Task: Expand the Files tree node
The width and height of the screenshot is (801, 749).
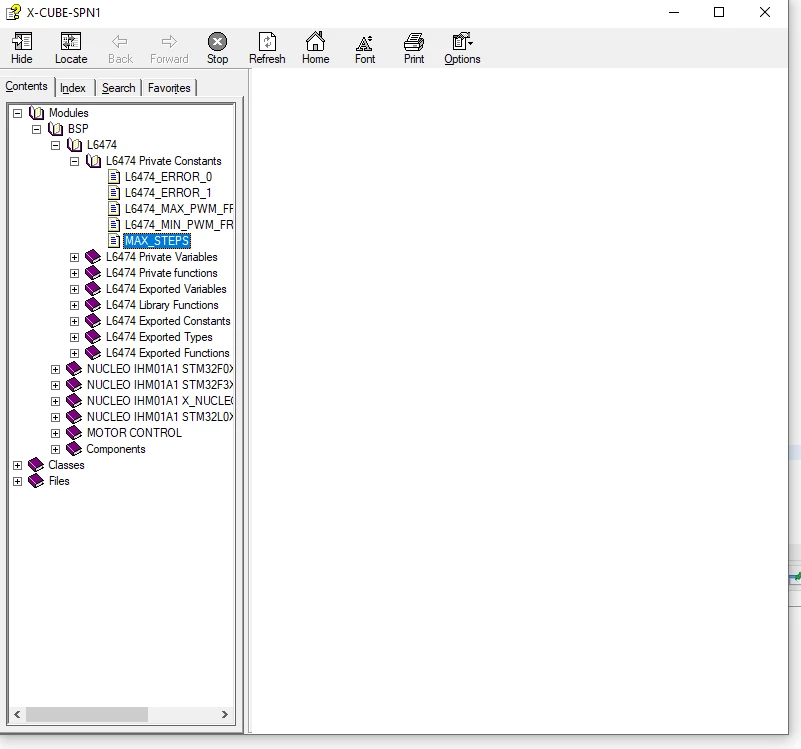Action: pyautogui.click(x=17, y=481)
